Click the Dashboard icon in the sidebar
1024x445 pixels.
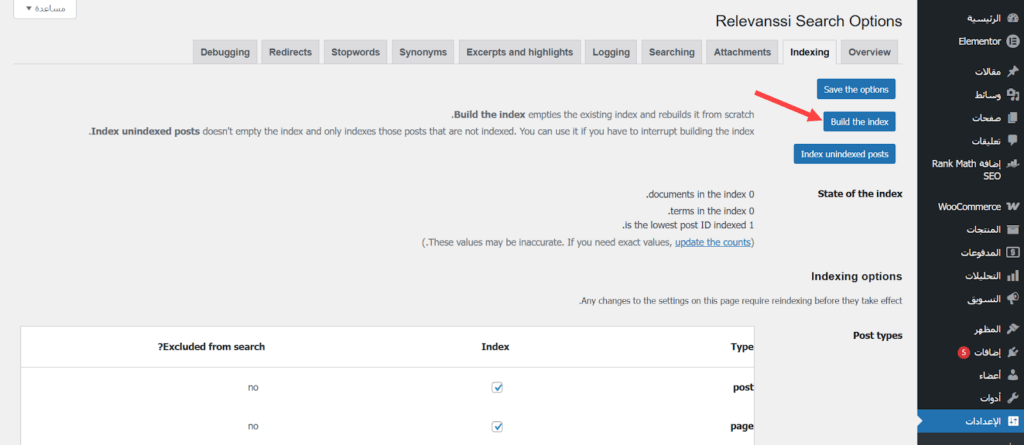[x=1012, y=19]
